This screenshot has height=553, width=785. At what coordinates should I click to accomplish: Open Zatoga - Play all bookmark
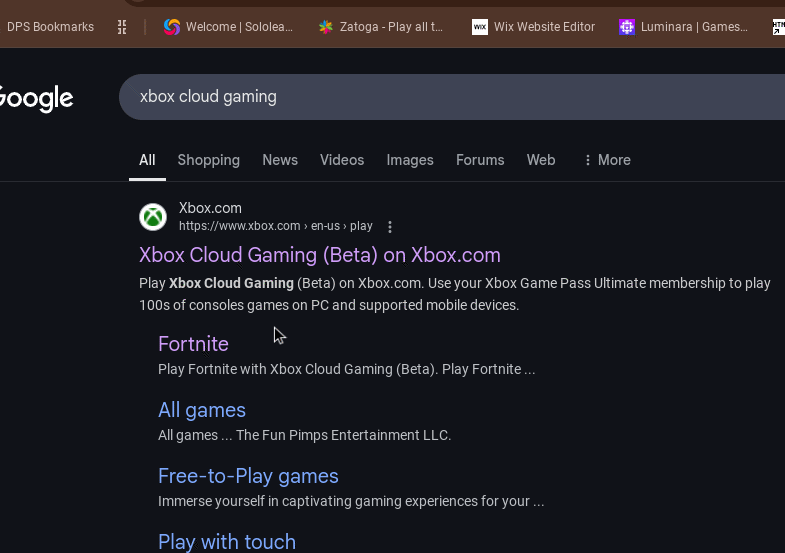tap(391, 27)
